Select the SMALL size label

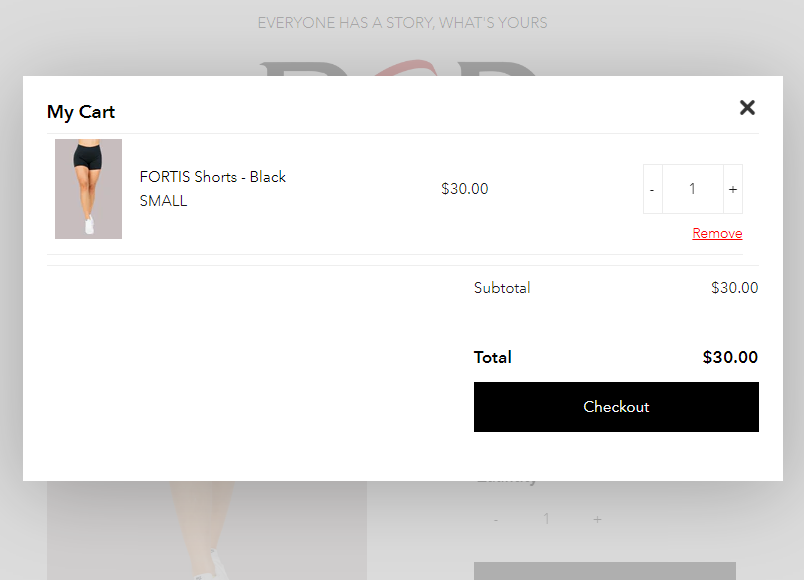tap(163, 201)
